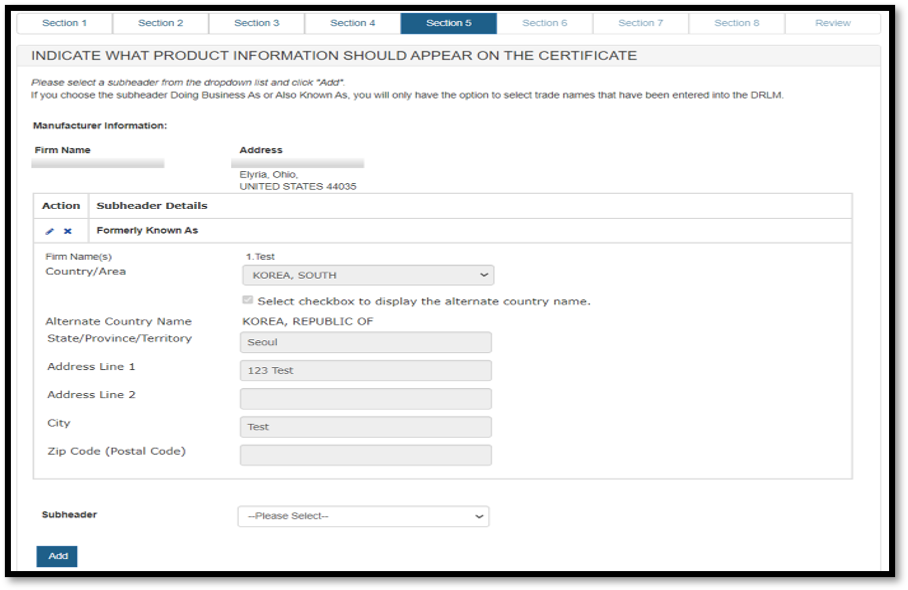Expand the Subheader Please Select dropdown
Screen dimensions: 908x590
(x=363, y=516)
